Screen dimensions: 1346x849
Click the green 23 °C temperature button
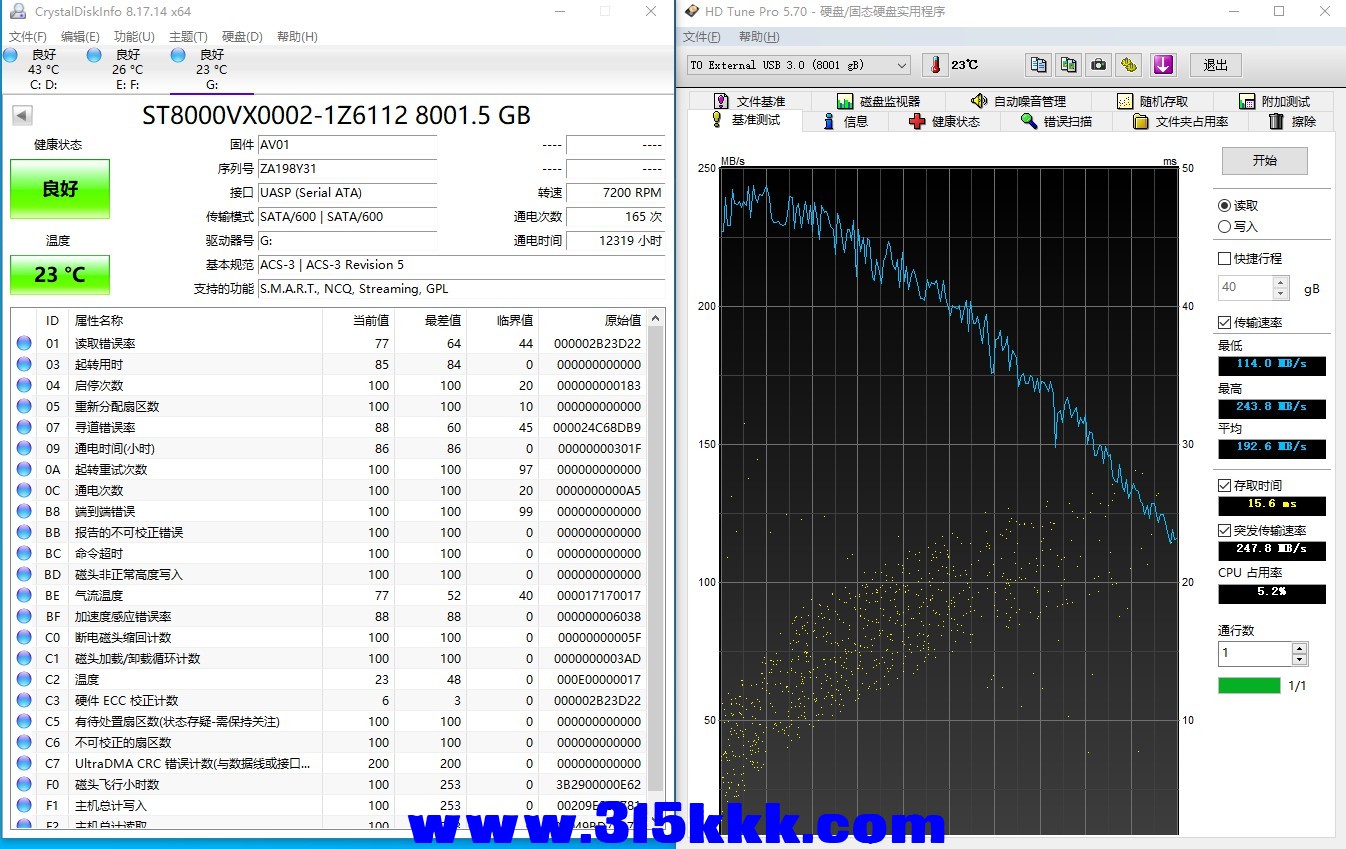click(60, 274)
